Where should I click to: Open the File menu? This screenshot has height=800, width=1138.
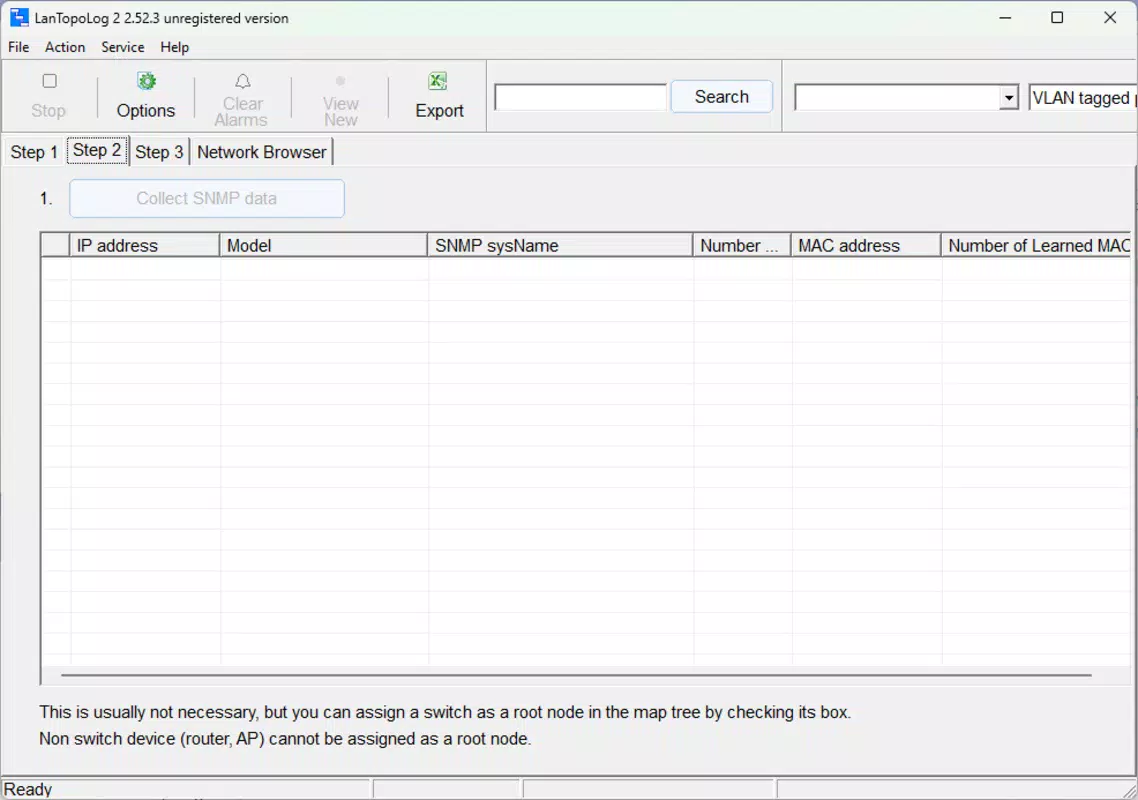tap(19, 47)
